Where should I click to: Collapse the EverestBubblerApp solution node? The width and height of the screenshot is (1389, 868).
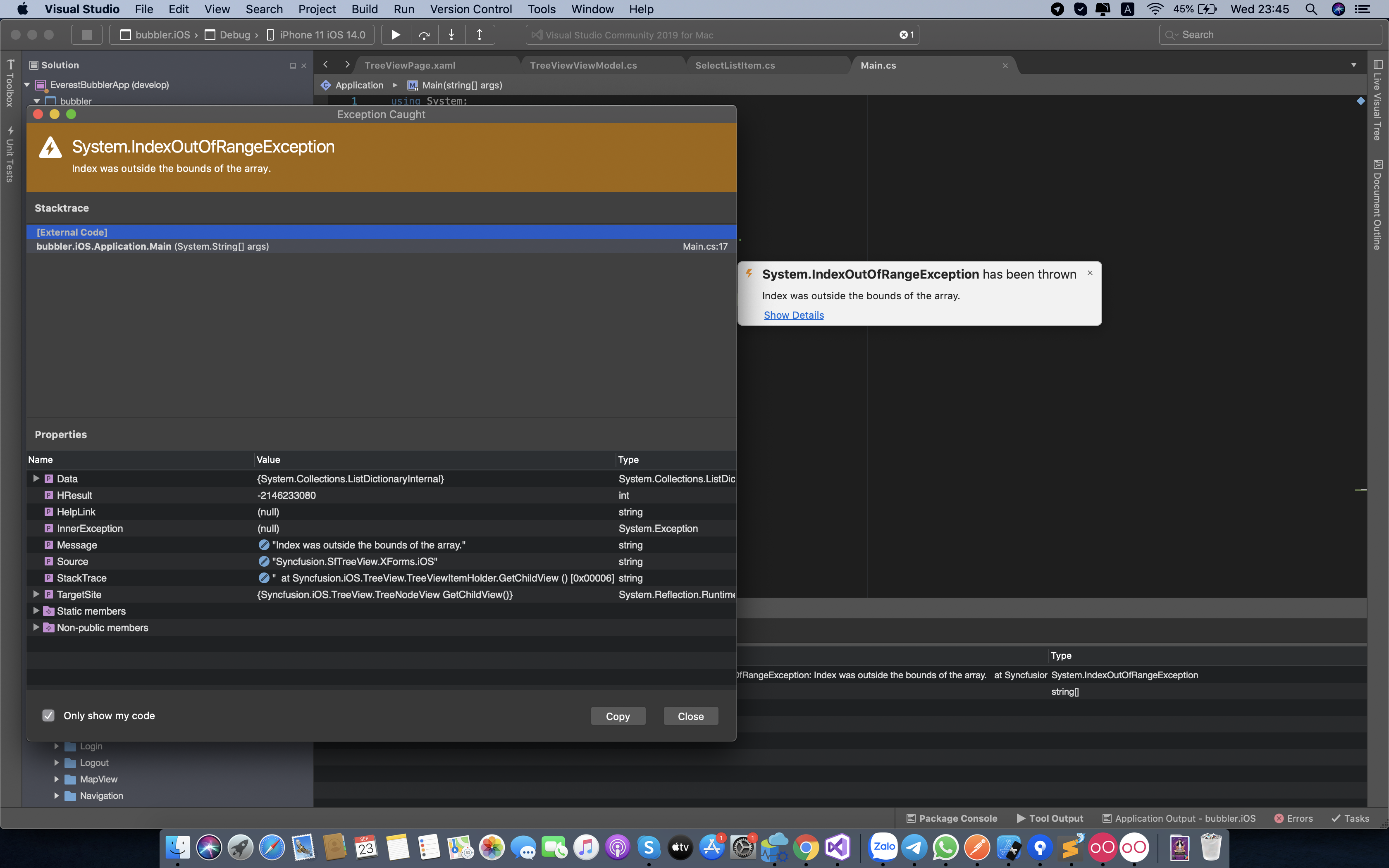(27, 85)
